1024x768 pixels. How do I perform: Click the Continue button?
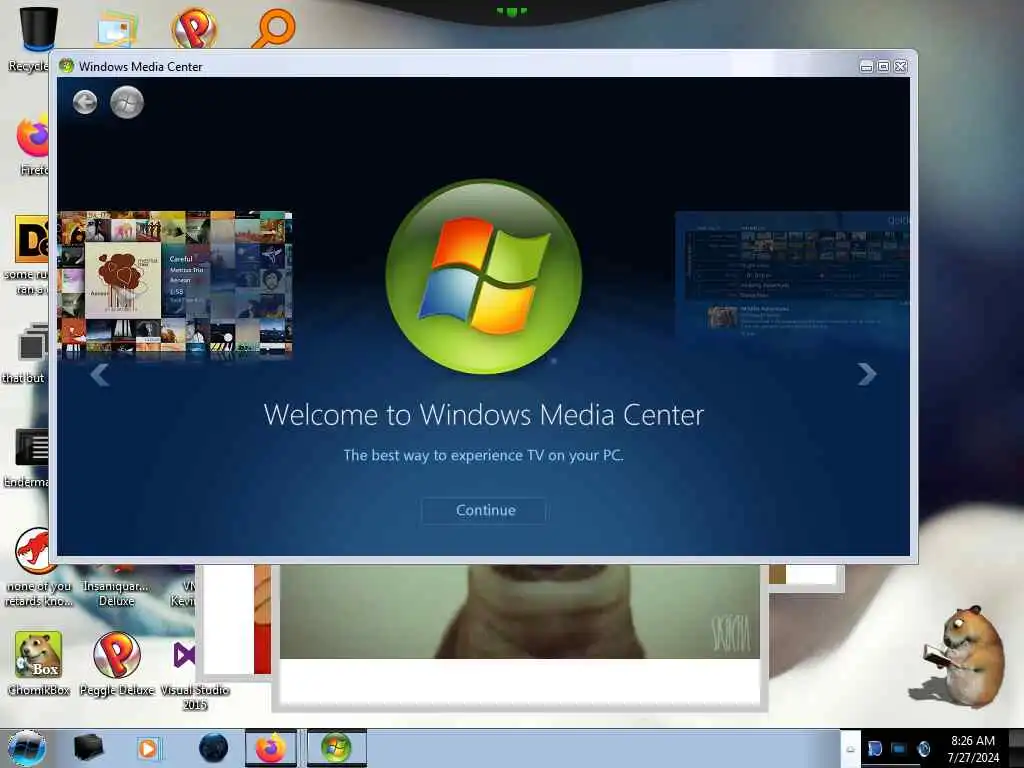tap(484, 510)
